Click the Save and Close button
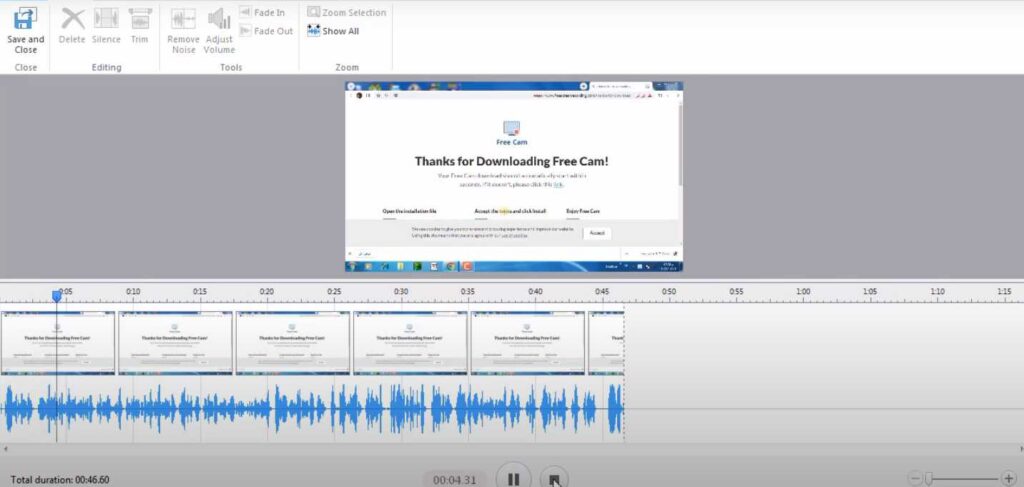This screenshot has height=487, width=1024. pos(25,30)
